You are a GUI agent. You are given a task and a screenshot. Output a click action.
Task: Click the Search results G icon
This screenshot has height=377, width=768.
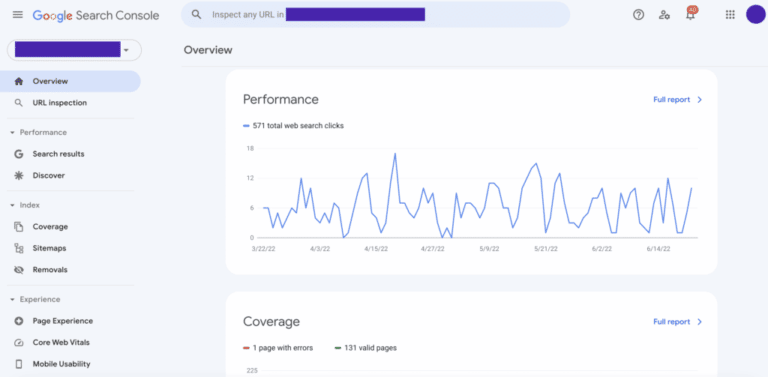coord(19,154)
